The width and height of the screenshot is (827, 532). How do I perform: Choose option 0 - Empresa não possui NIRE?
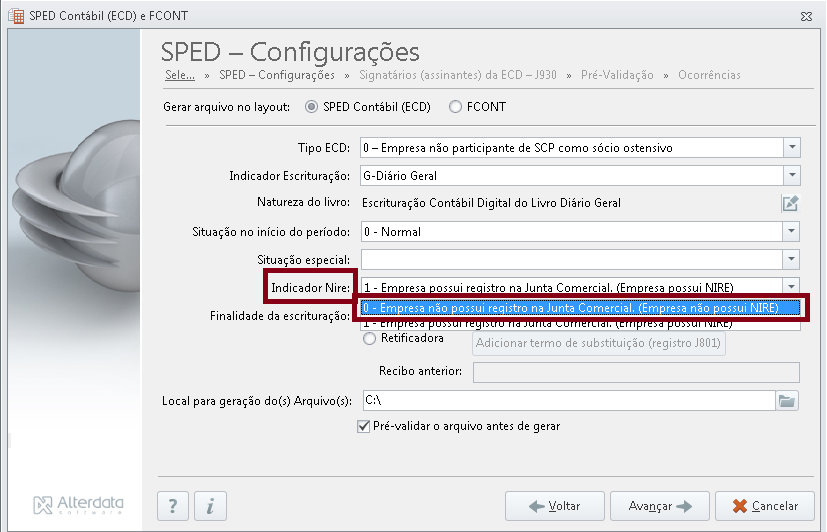click(x=580, y=308)
